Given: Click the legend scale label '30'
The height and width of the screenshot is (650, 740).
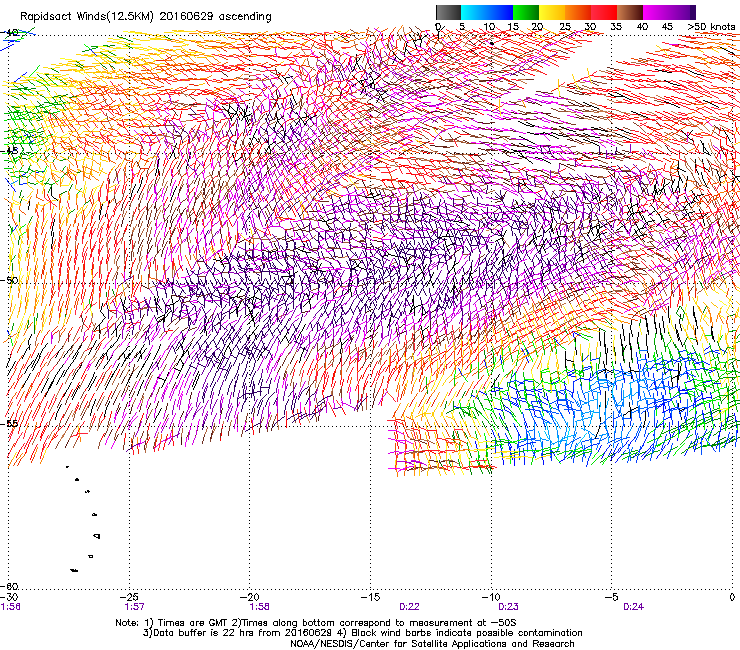Looking at the screenshot, I should click(590, 27).
